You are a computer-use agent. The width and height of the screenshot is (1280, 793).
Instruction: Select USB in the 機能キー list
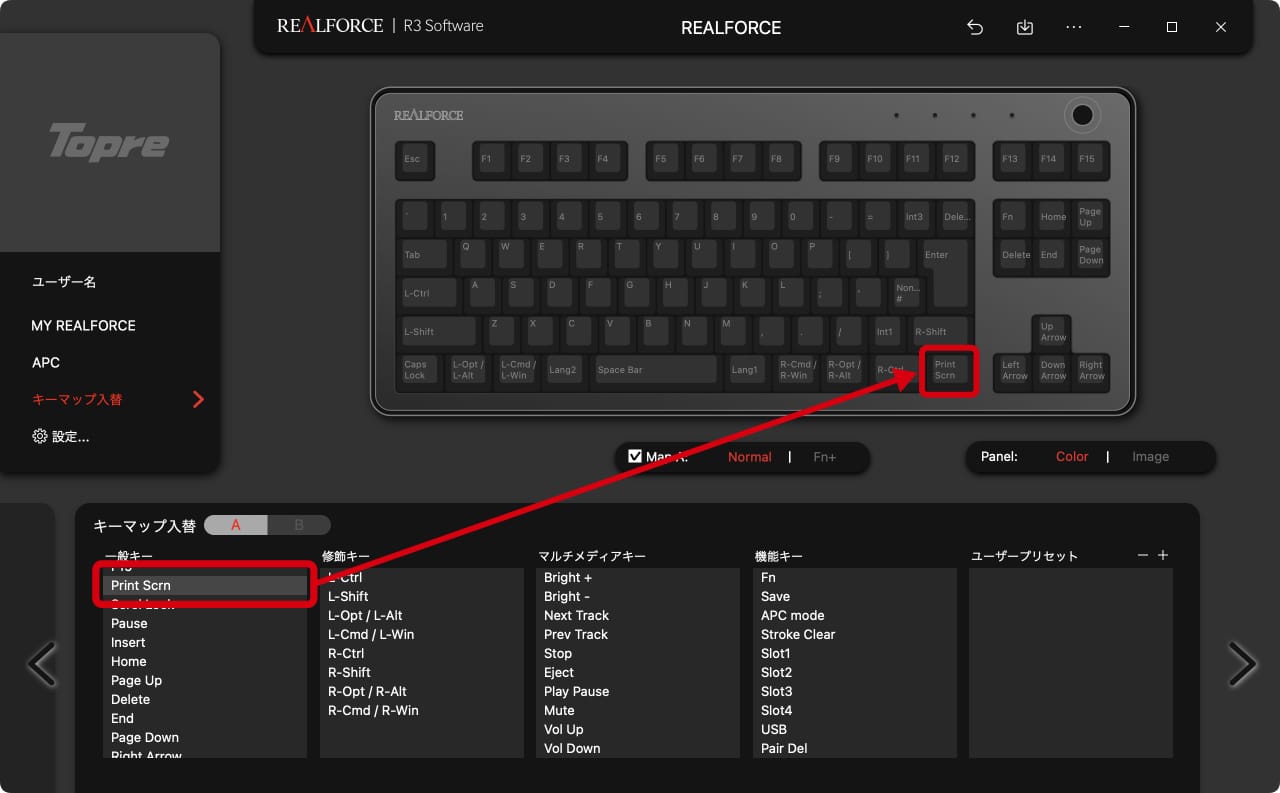tap(855, 729)
